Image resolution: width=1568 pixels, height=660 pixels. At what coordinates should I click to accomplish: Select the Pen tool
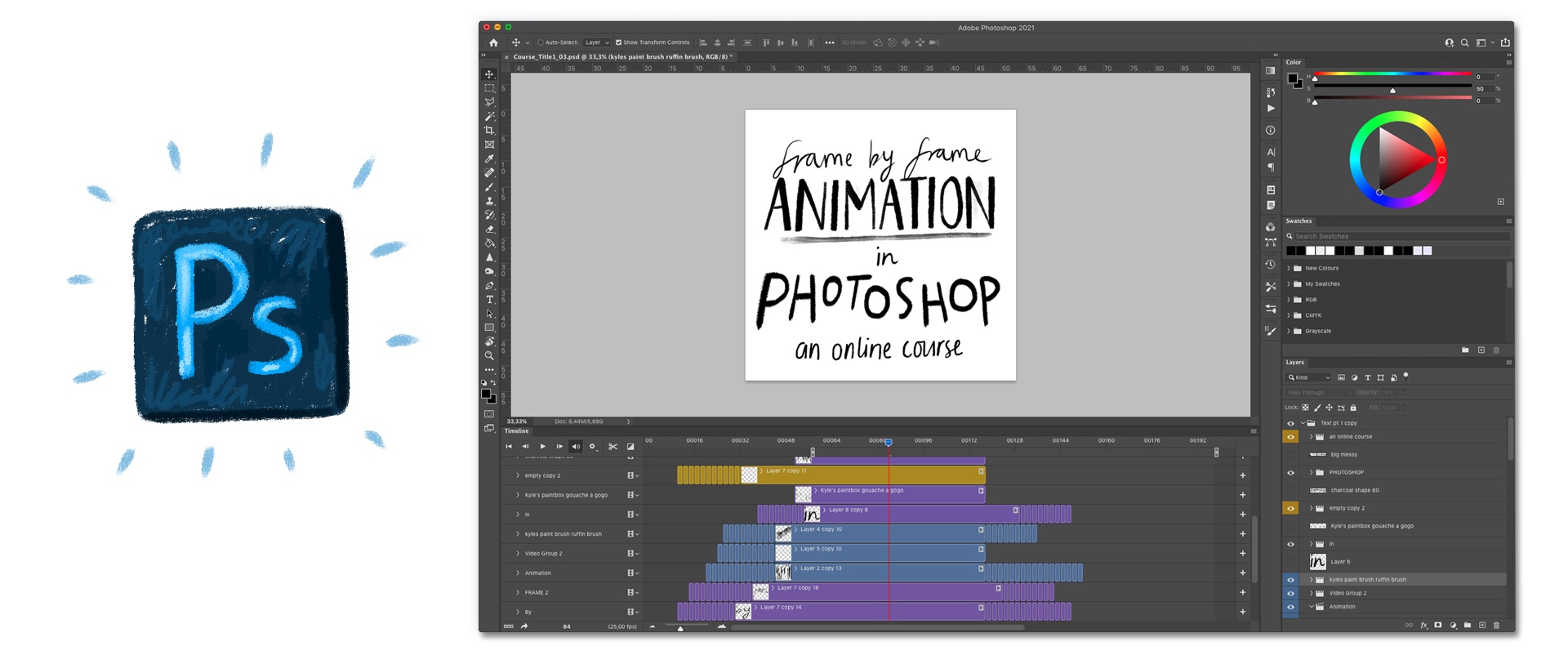489,286
